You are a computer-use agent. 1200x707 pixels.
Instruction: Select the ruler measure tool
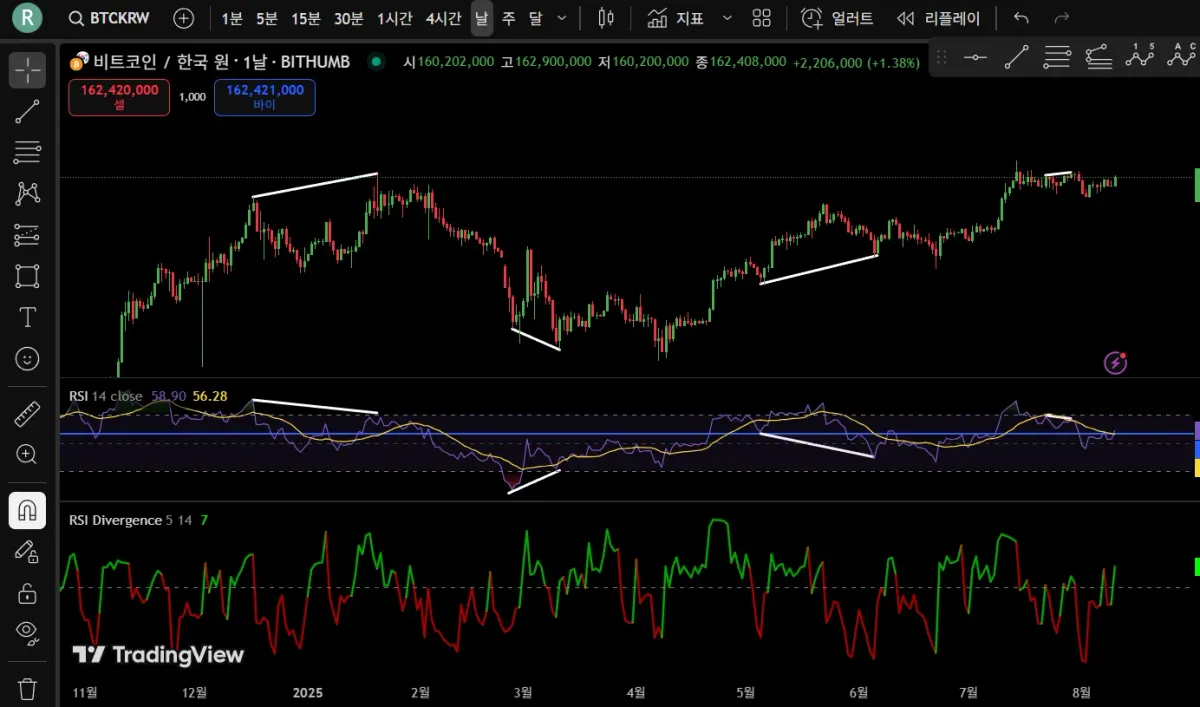[x=27, y=413]
